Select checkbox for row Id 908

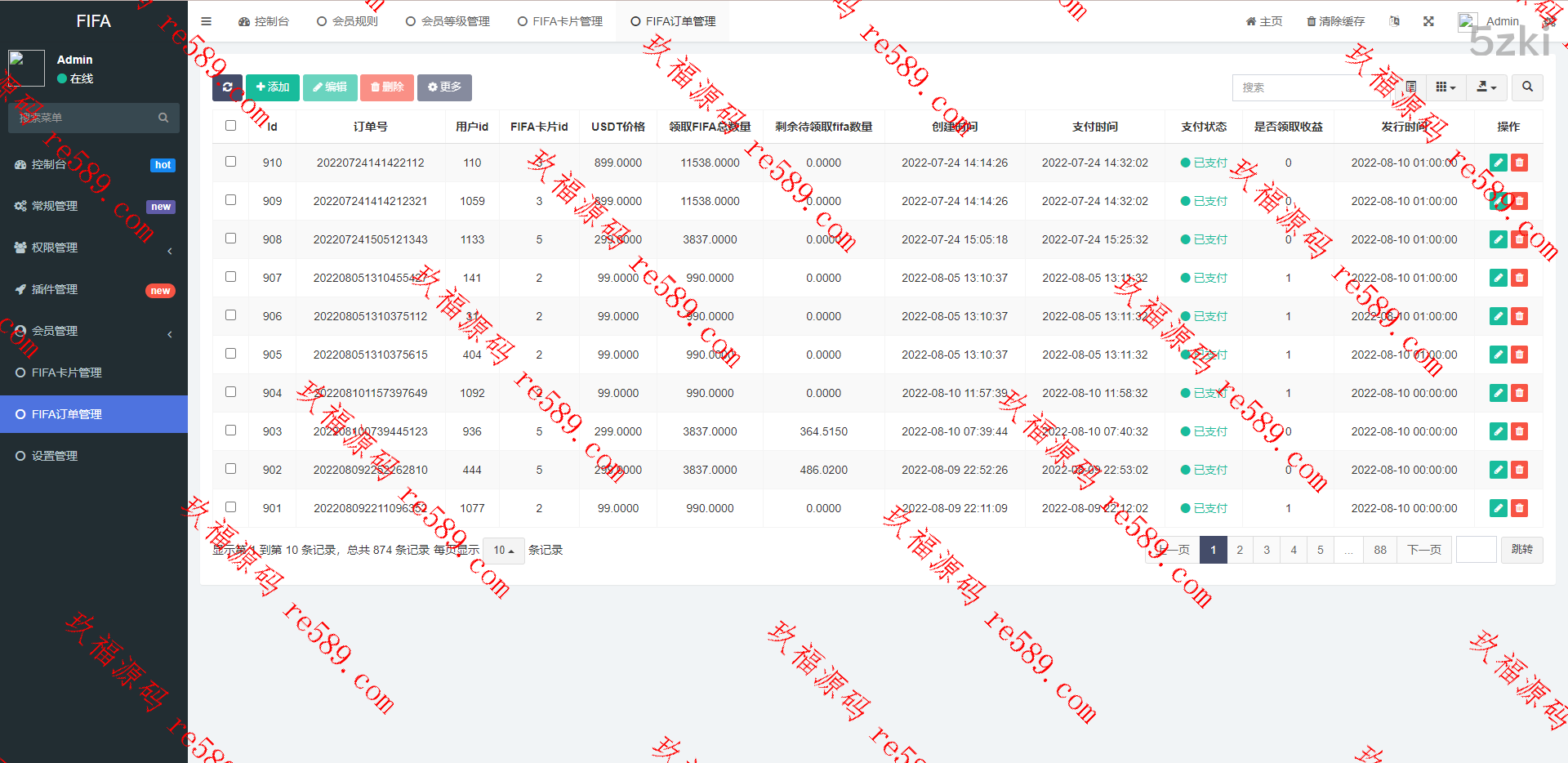(x=230, y=239)
